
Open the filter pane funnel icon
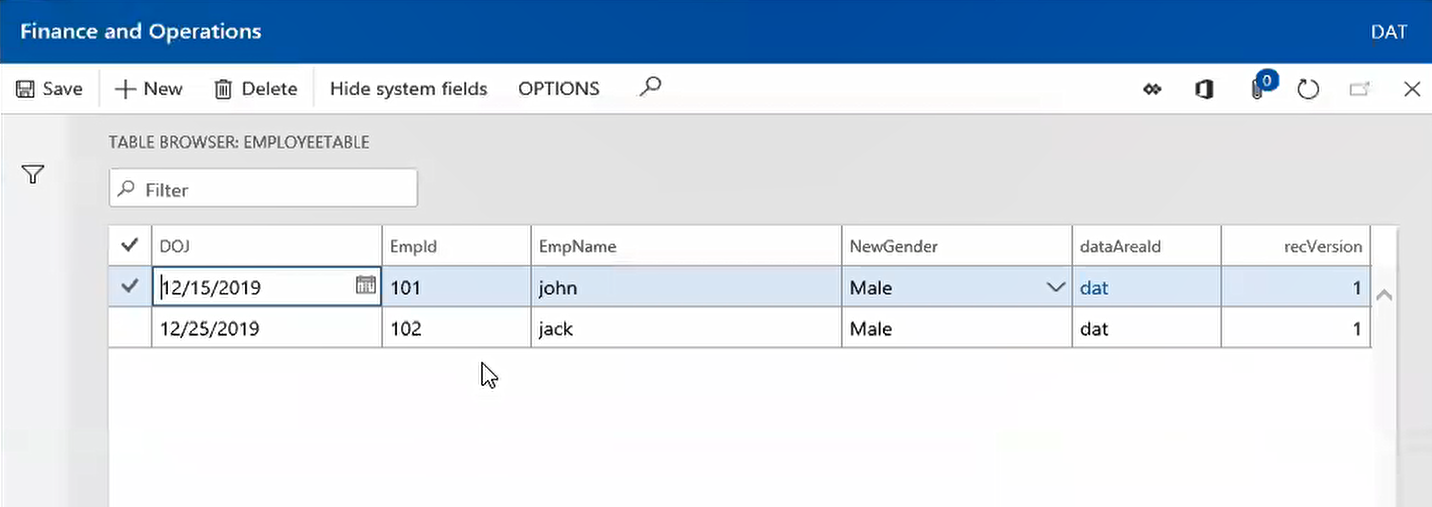point(33,175)
